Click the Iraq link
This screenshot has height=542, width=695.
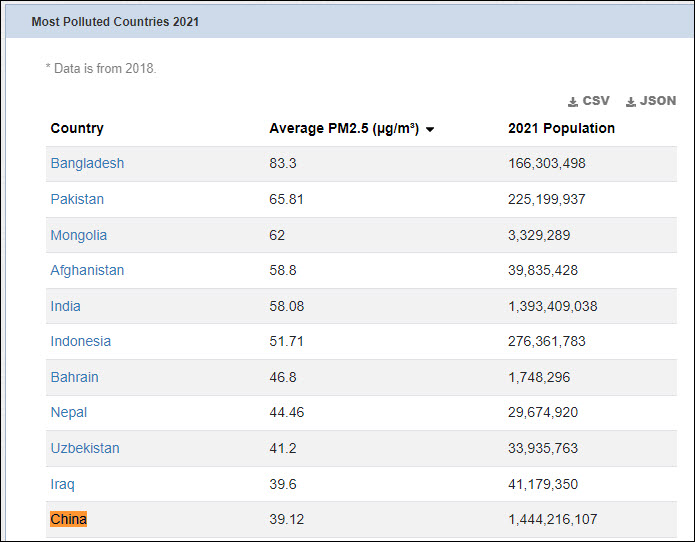[x=62, y=484]
